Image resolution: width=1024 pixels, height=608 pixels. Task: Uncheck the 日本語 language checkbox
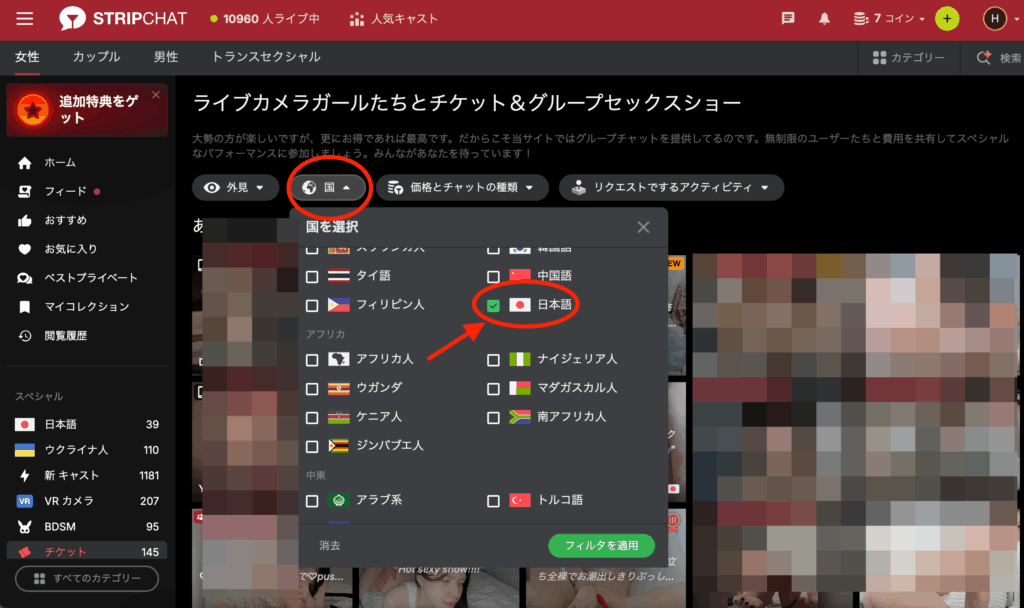493,303
